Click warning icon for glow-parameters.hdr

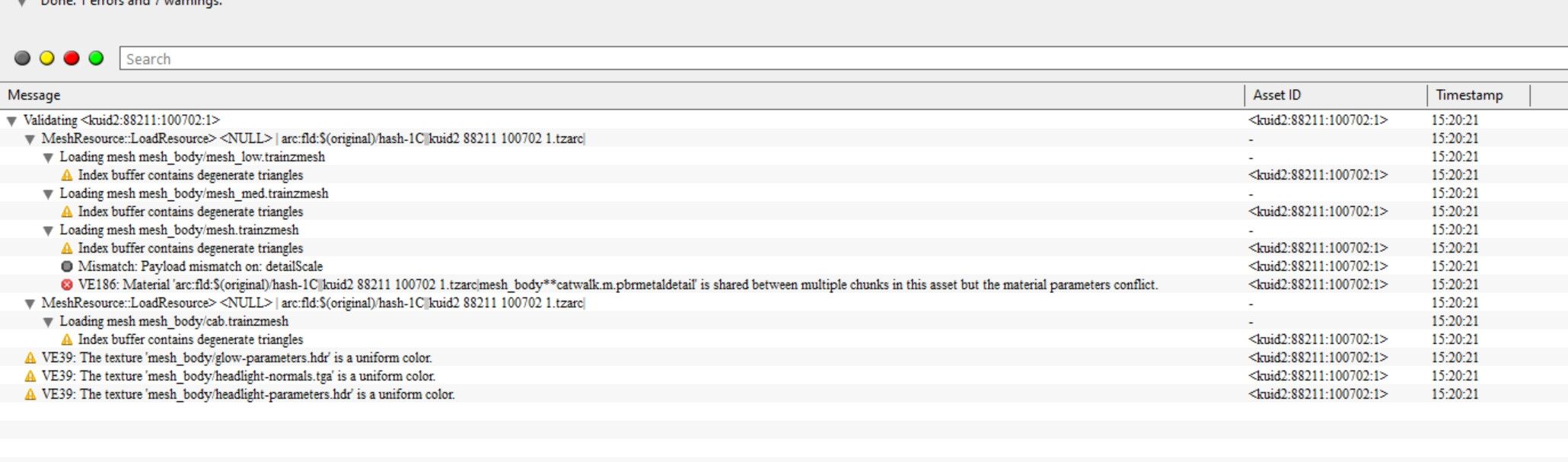click(x=30, y=358)
